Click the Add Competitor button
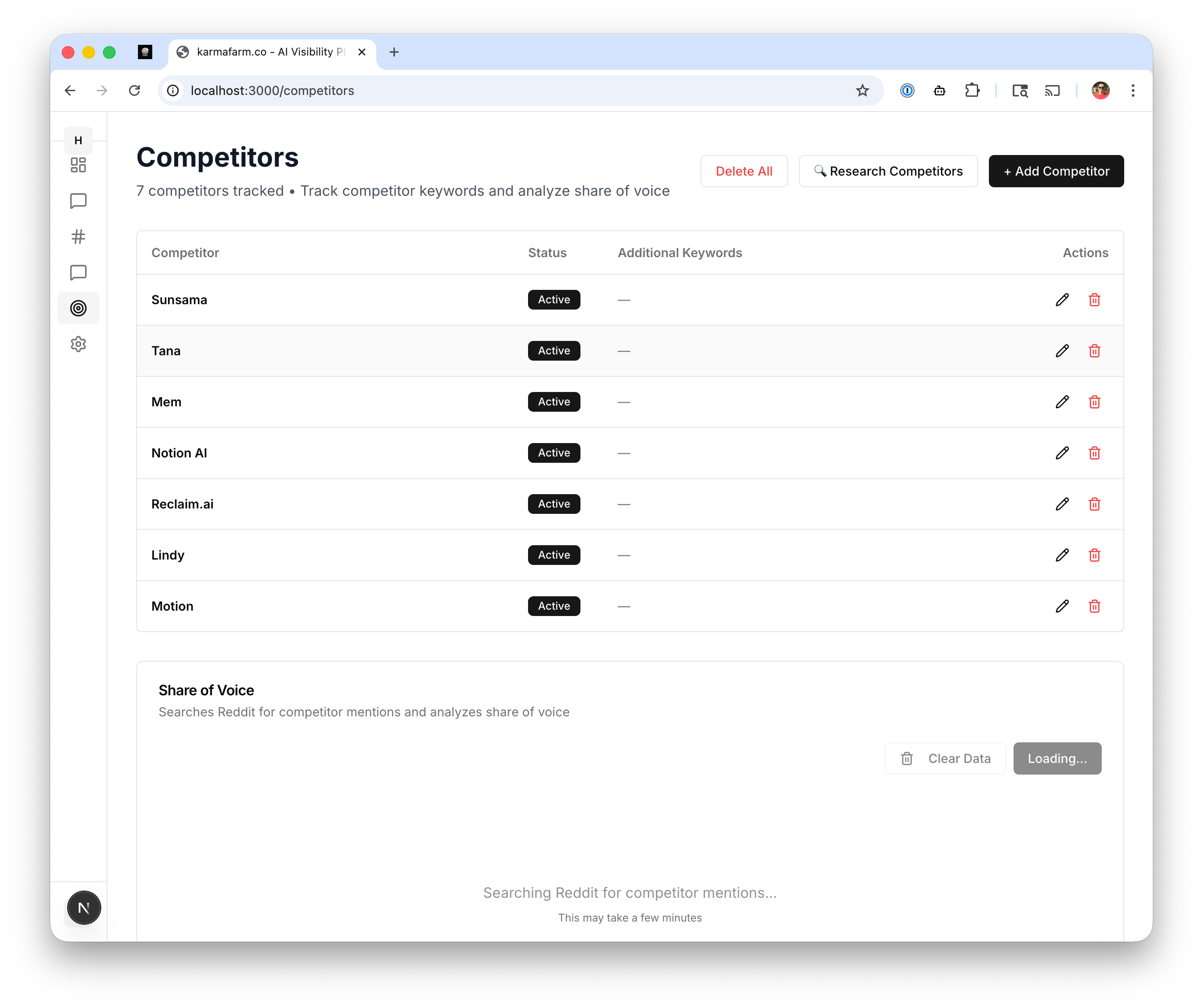Screen dimensions: 1203x1008 point(1056,171)
